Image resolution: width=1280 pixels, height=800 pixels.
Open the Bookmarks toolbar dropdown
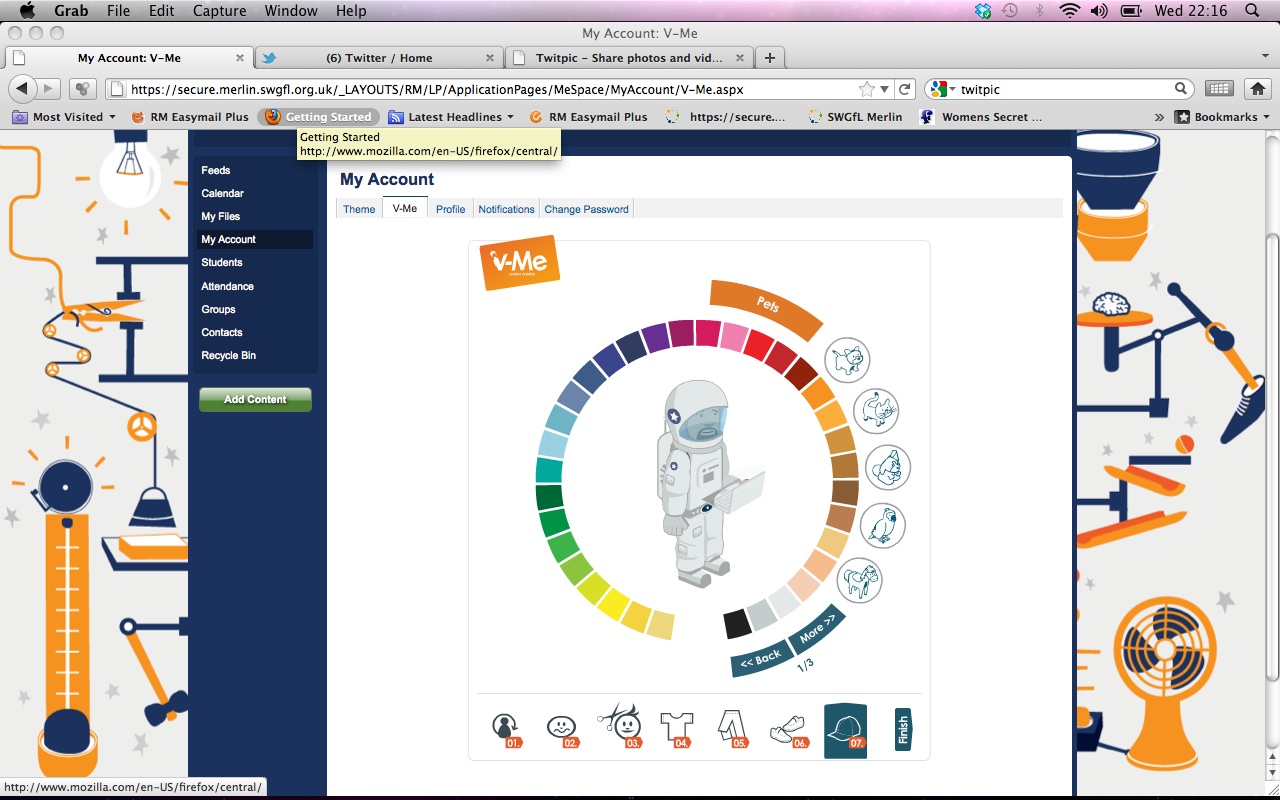1222,117
